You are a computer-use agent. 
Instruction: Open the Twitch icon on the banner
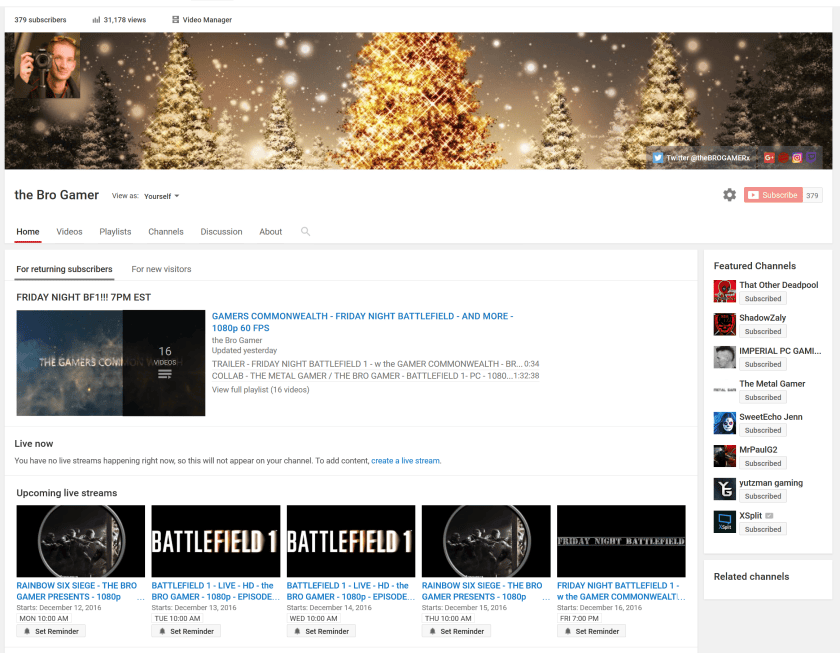coord(811,157)
